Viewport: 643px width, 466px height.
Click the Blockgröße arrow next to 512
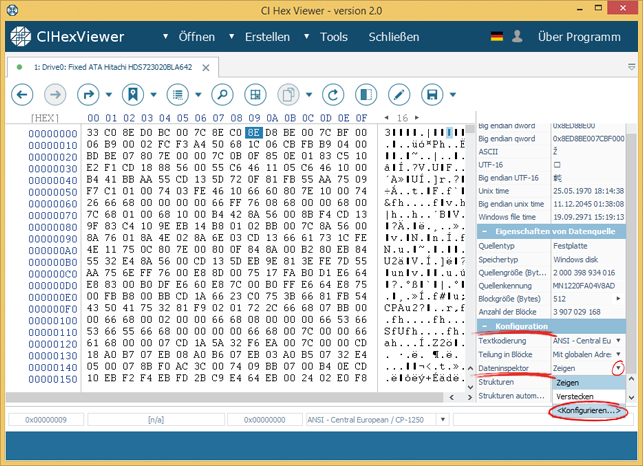[618, 299]
